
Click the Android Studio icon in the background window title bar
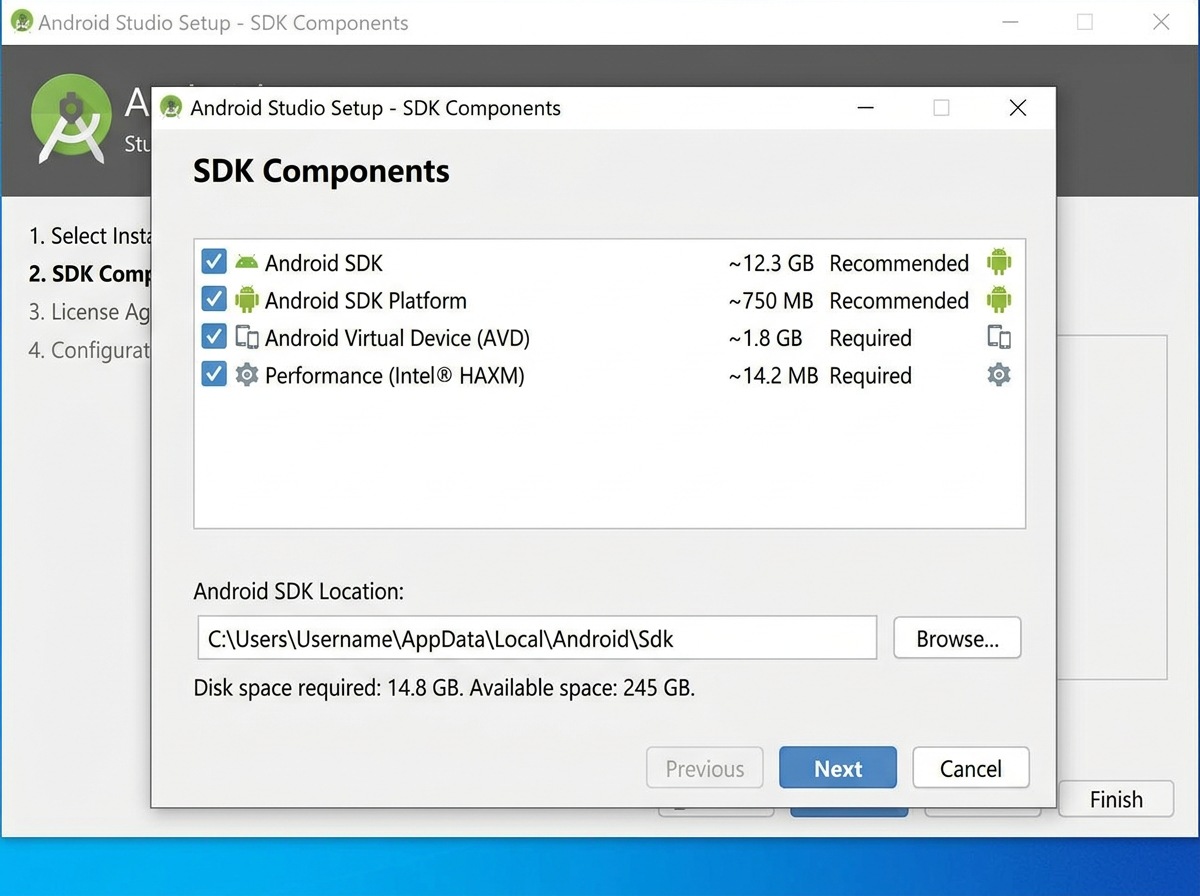21,21
